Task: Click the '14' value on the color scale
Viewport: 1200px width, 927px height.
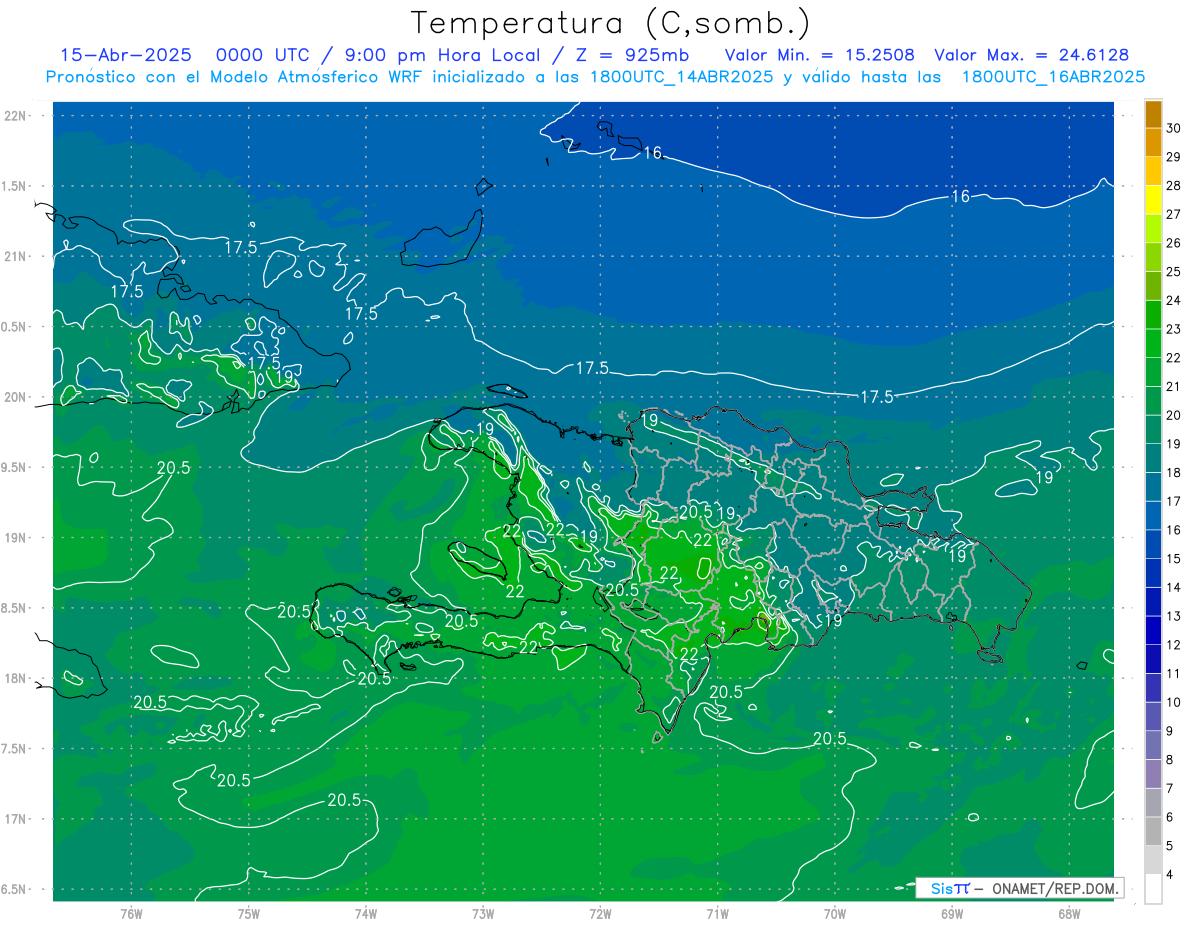Action: [1174, 587]
